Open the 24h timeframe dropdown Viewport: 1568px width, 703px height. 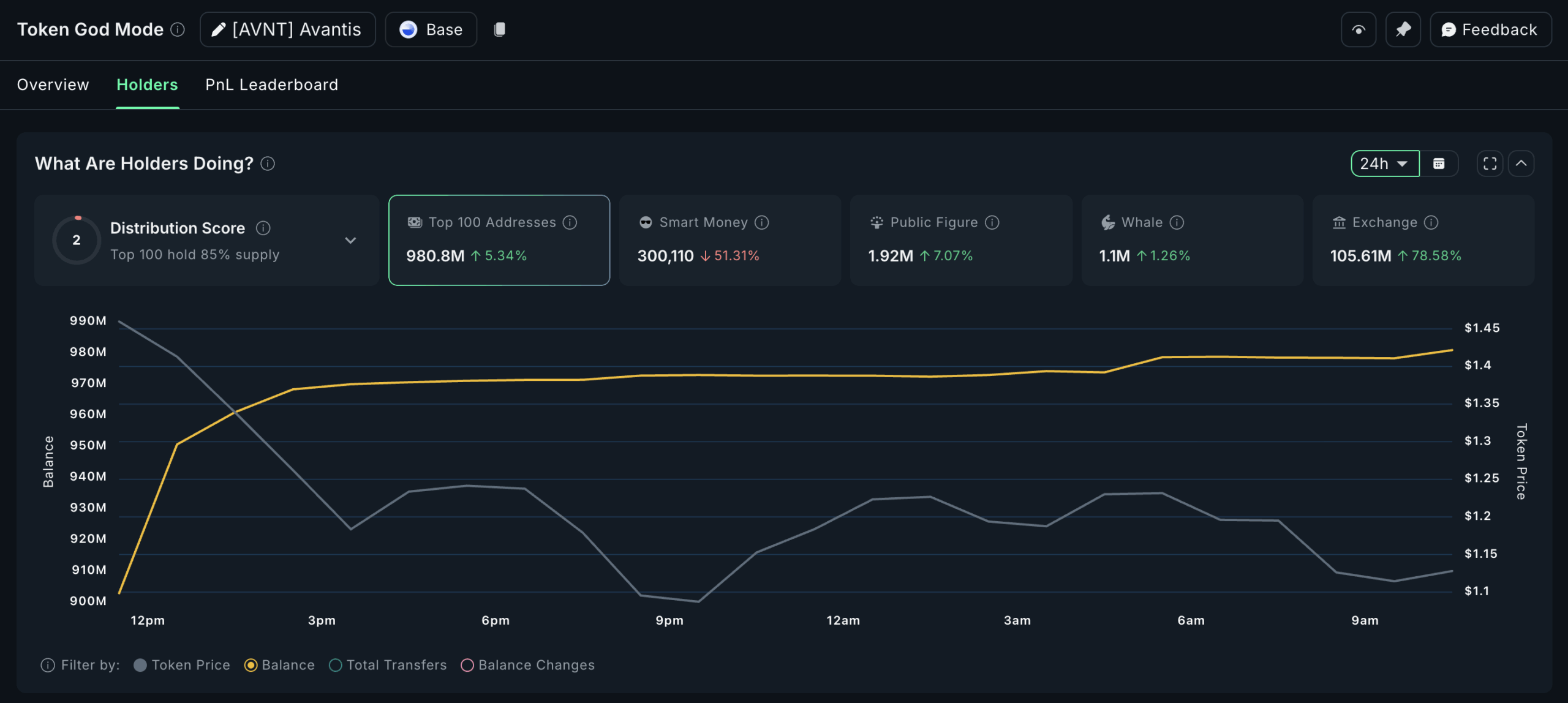click(1384, 164)
